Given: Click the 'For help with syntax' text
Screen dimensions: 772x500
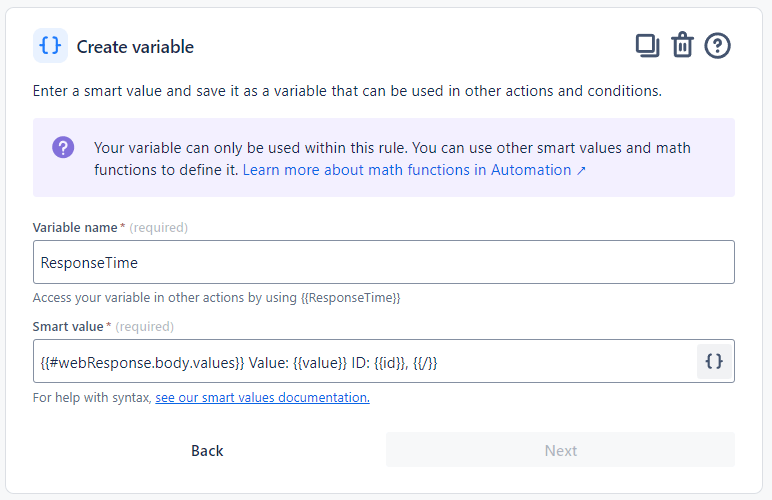Looking at the screenshot, I should 92,397.
